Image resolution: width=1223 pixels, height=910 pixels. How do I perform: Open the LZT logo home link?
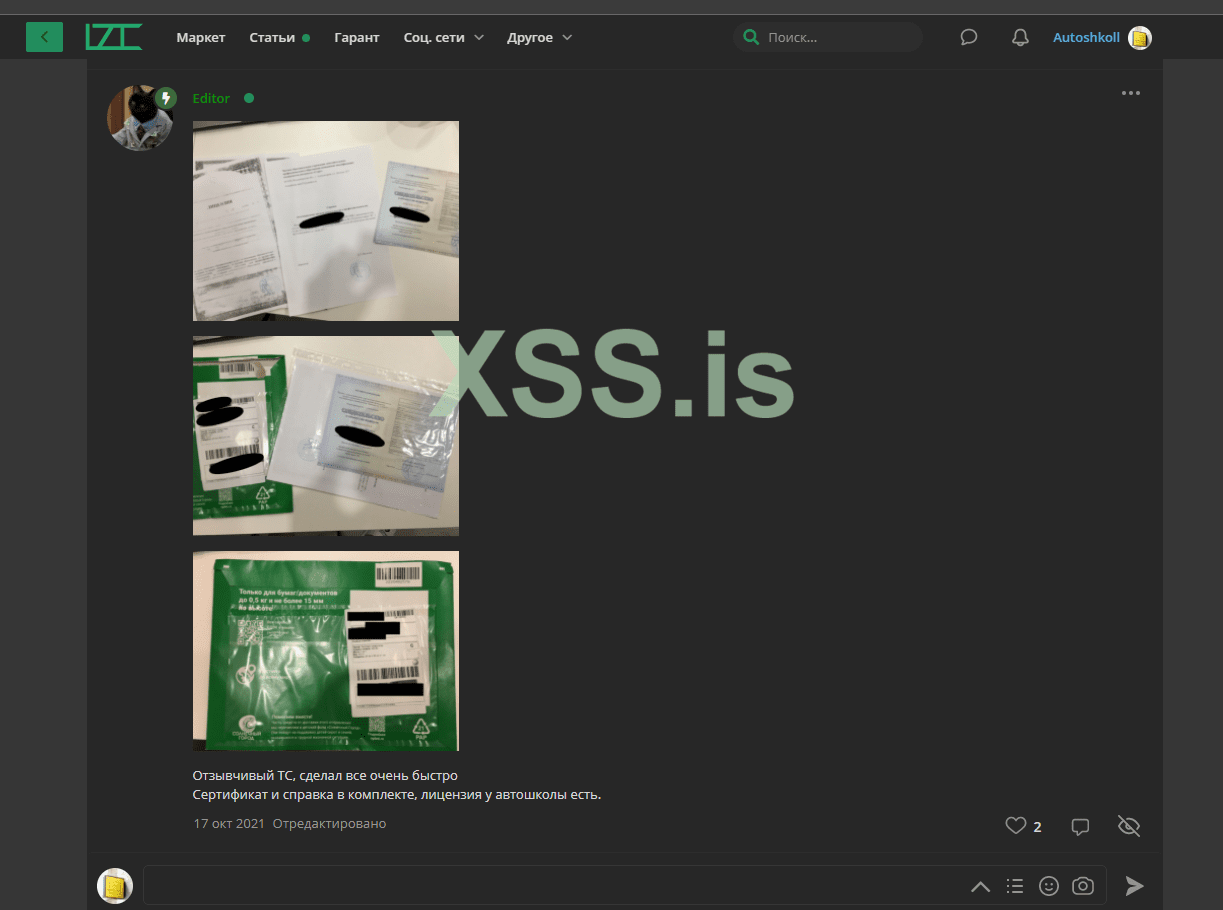113,37
